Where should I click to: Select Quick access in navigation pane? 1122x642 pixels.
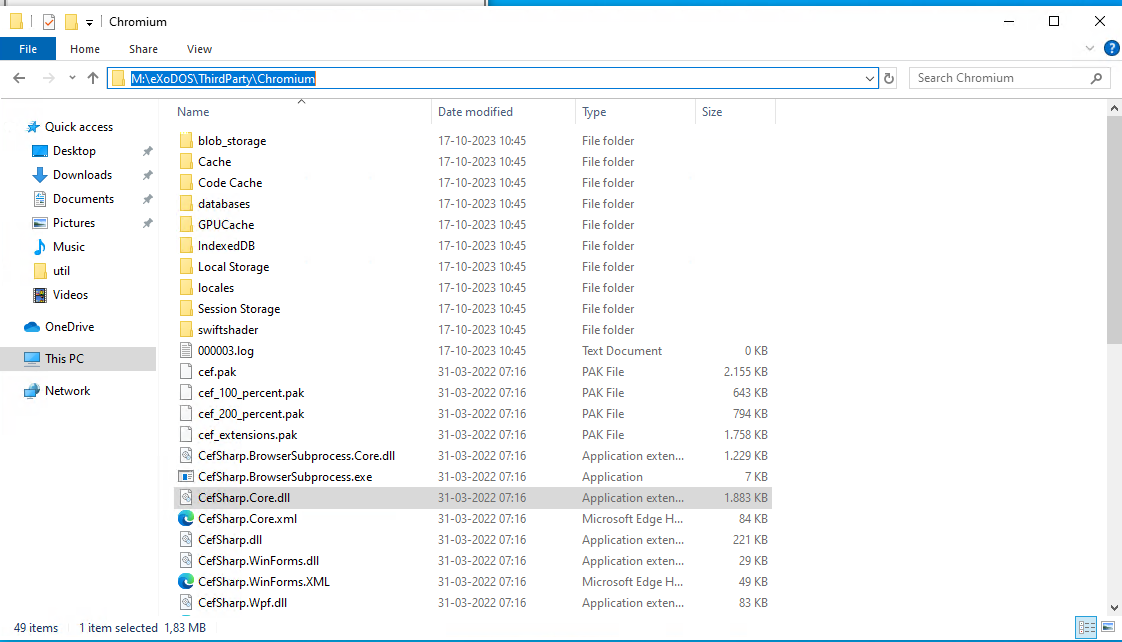(79, 127)
